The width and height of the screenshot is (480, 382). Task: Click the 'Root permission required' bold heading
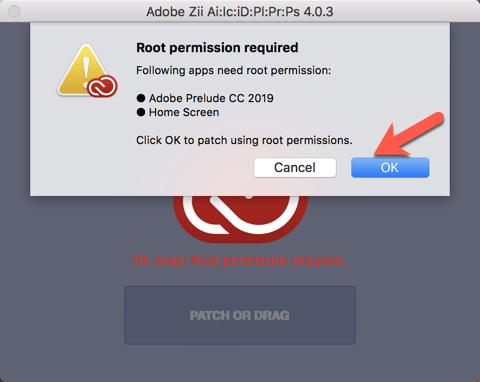pos(217,47)
